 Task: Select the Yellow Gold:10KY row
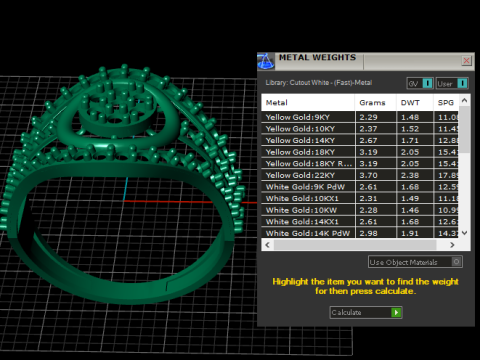[360, 129]
